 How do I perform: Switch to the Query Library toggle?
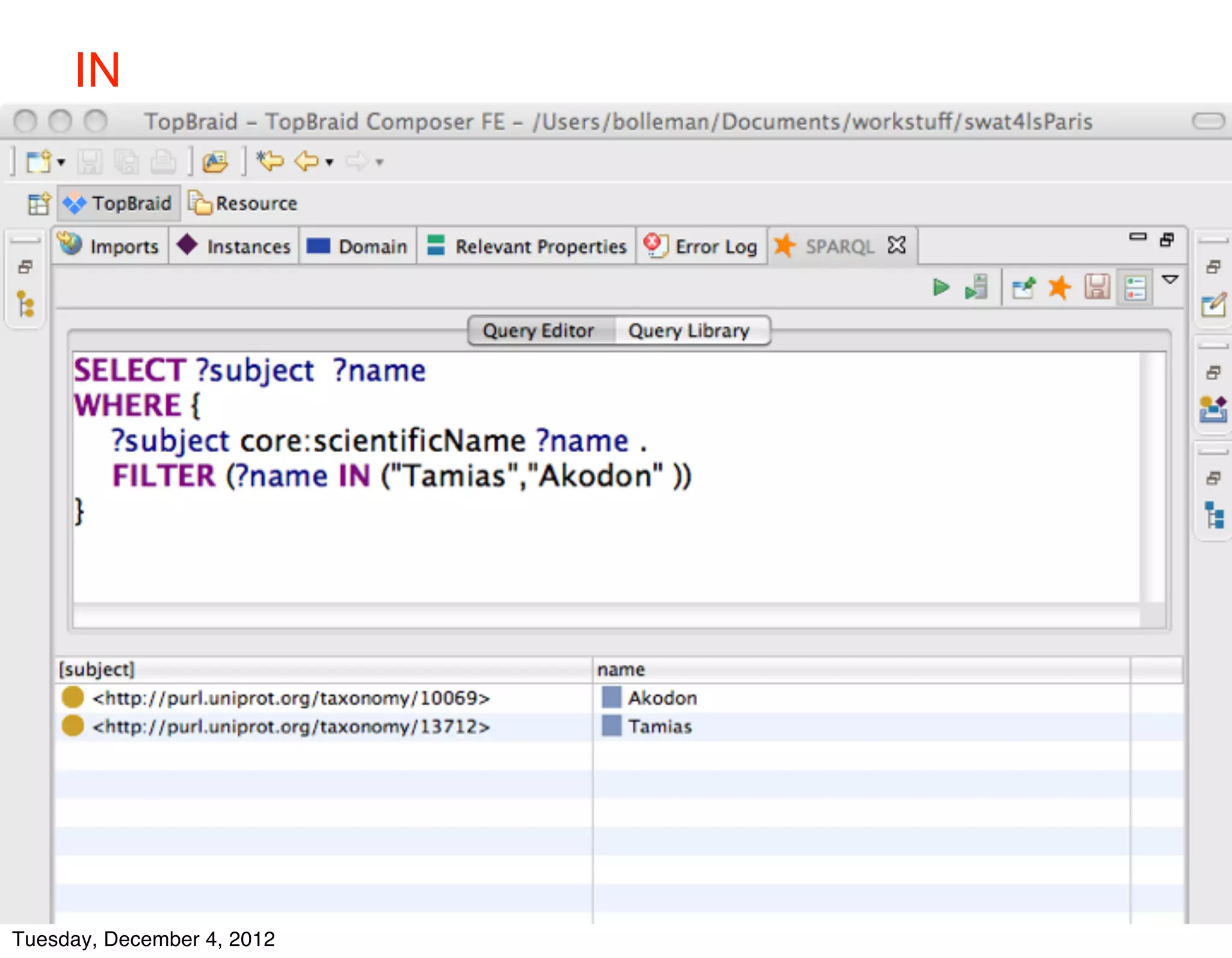pyautogui.click(x=689, y=331)
